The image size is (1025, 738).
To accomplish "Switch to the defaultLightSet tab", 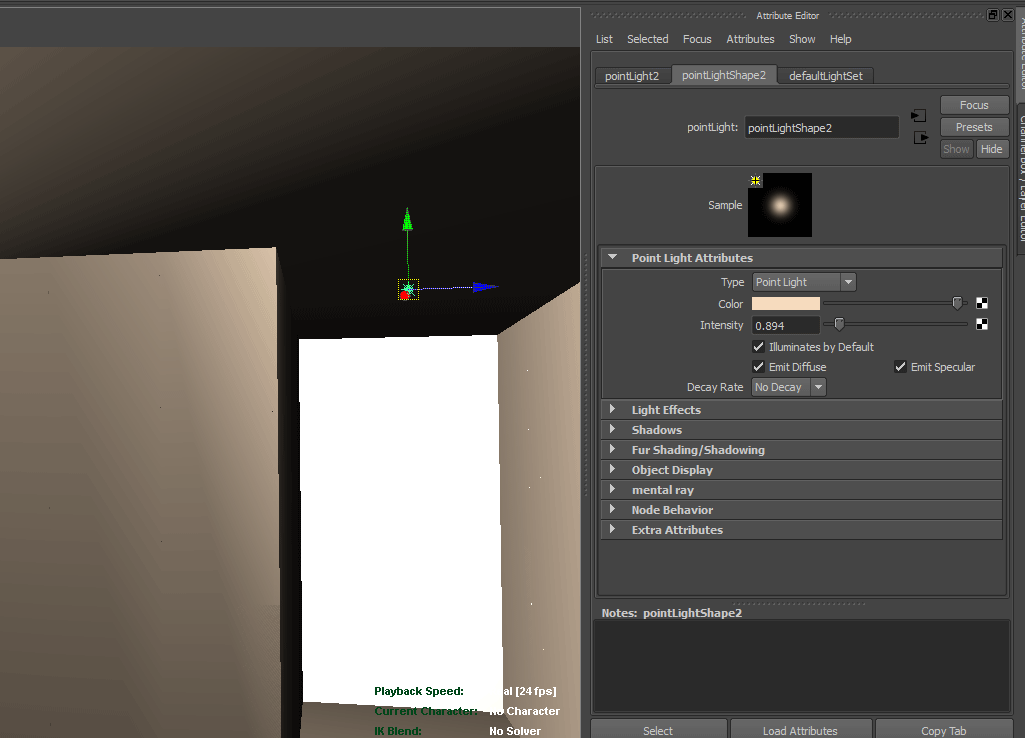I will [825, 75].
